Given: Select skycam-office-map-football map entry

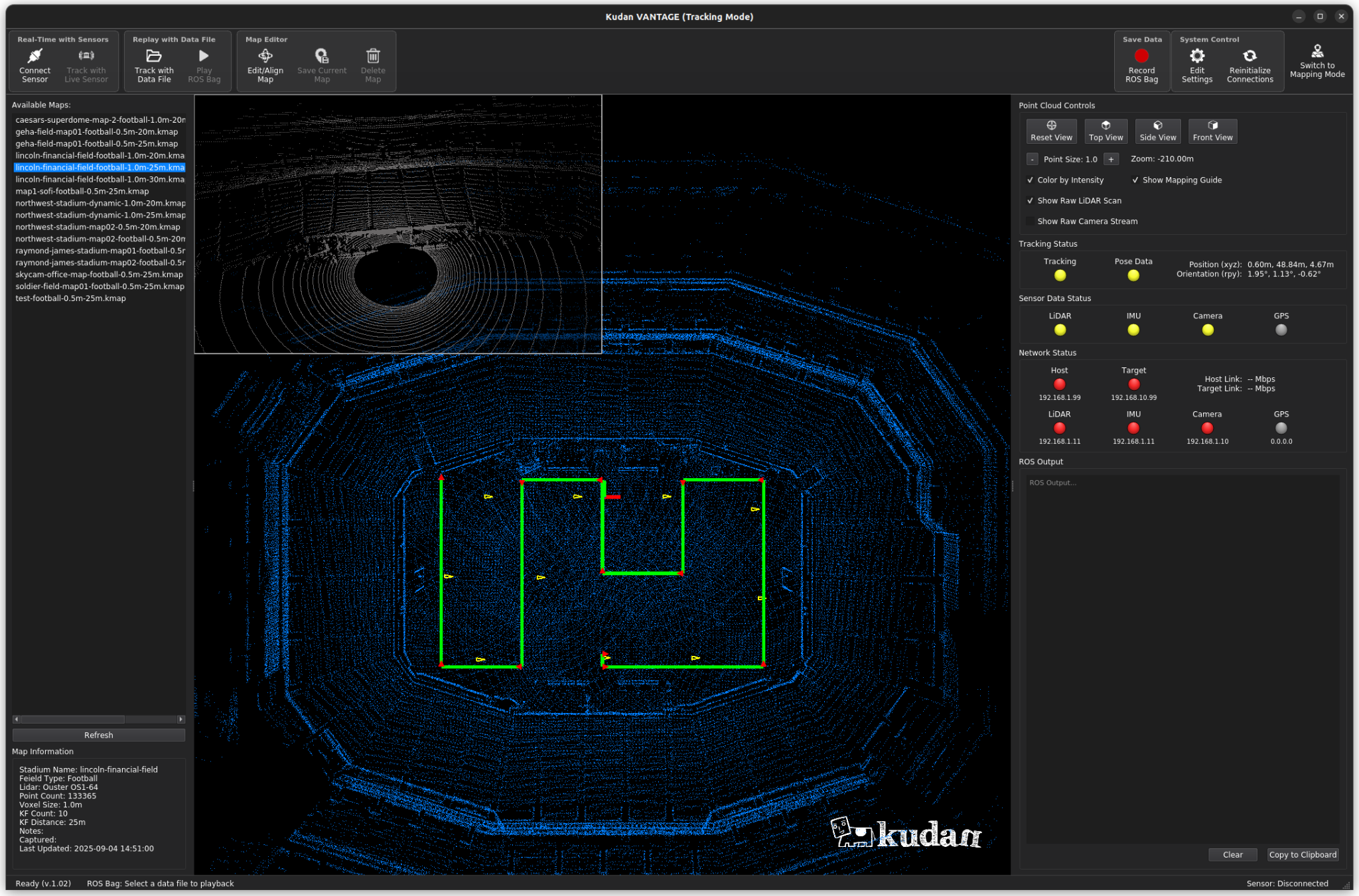Looking at the screenshot, I should point(99,275).
